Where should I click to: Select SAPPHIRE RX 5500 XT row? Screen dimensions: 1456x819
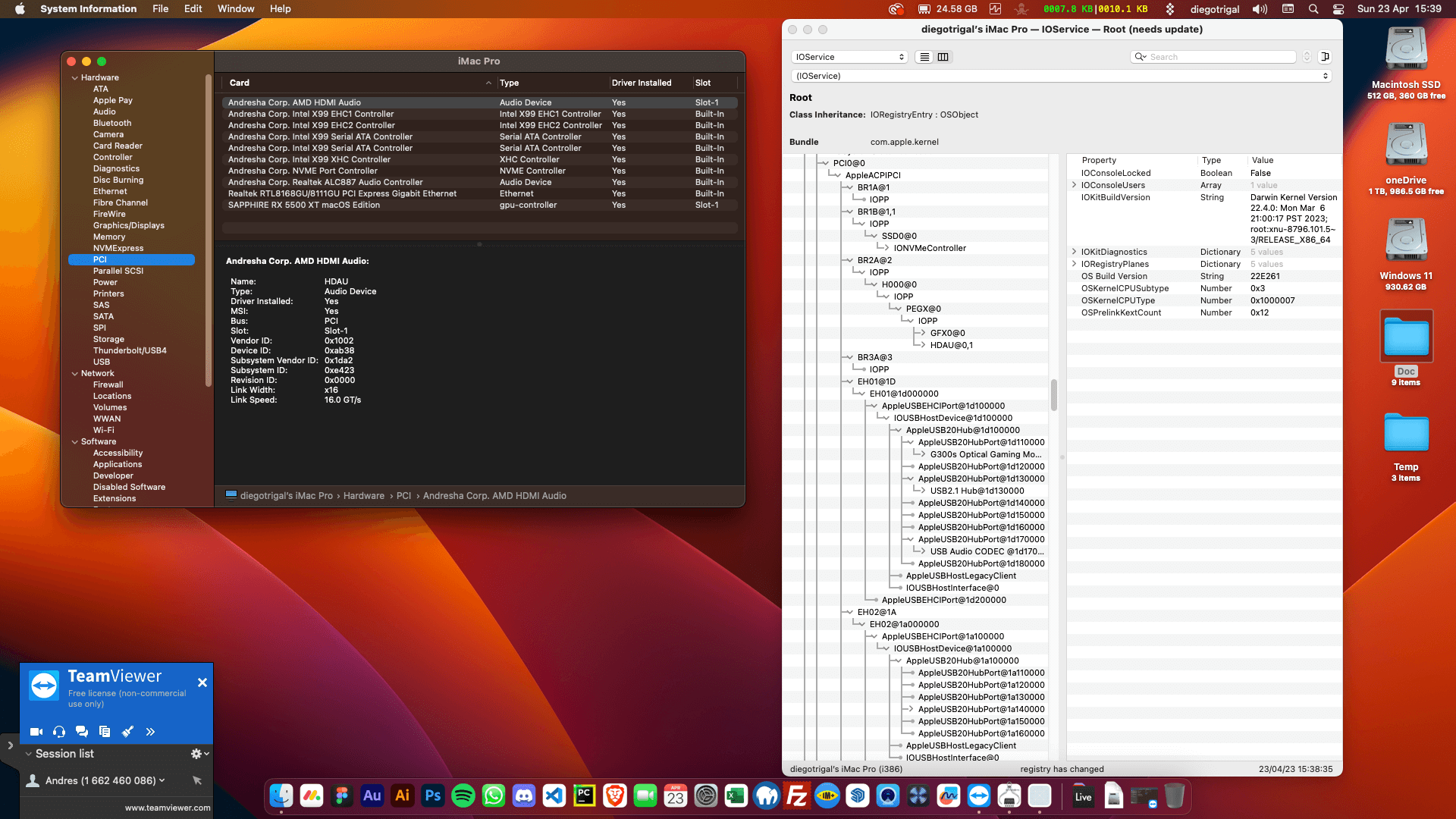pos(479,205)
